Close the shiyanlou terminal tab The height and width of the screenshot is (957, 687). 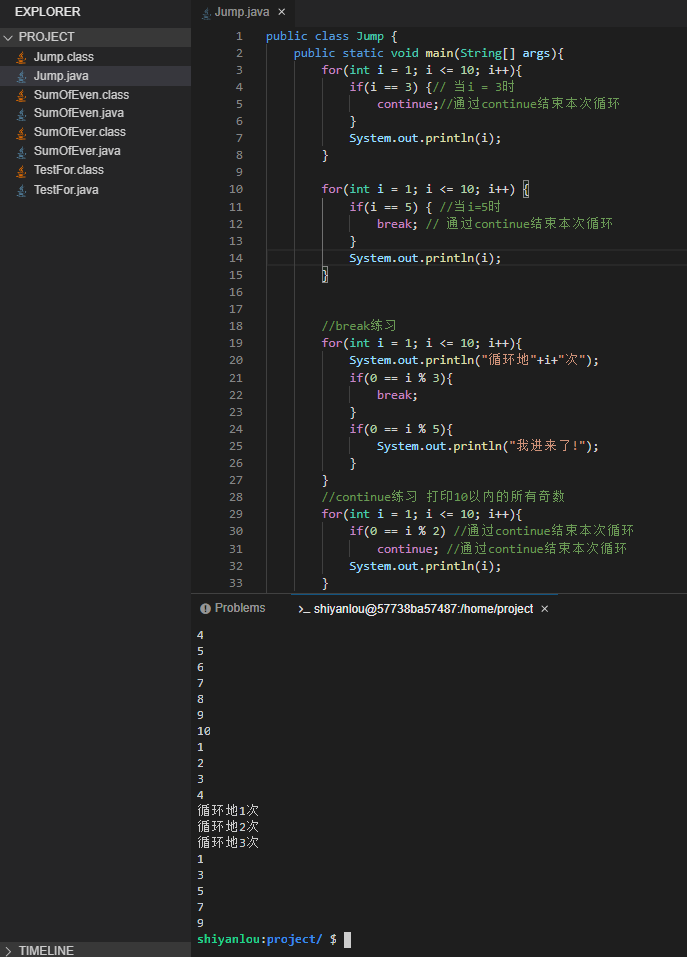click(545, 609)
